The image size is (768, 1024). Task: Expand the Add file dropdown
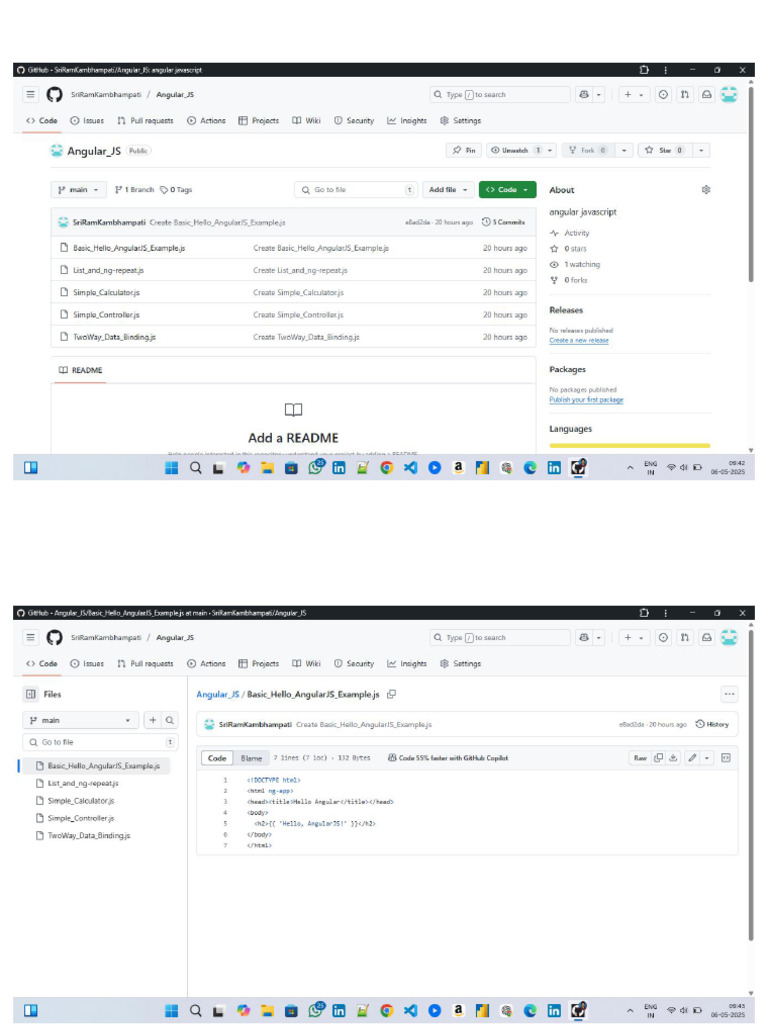pyautogui.click(x=447, y=189)
